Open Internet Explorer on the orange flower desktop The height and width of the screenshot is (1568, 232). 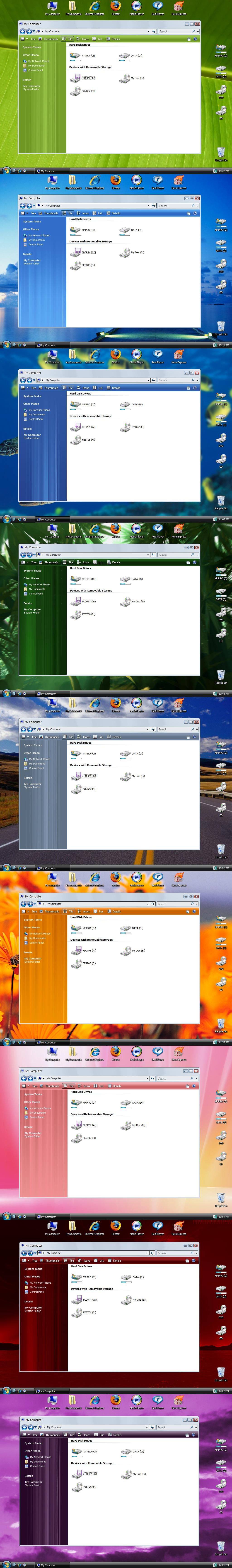coord(95,879)
